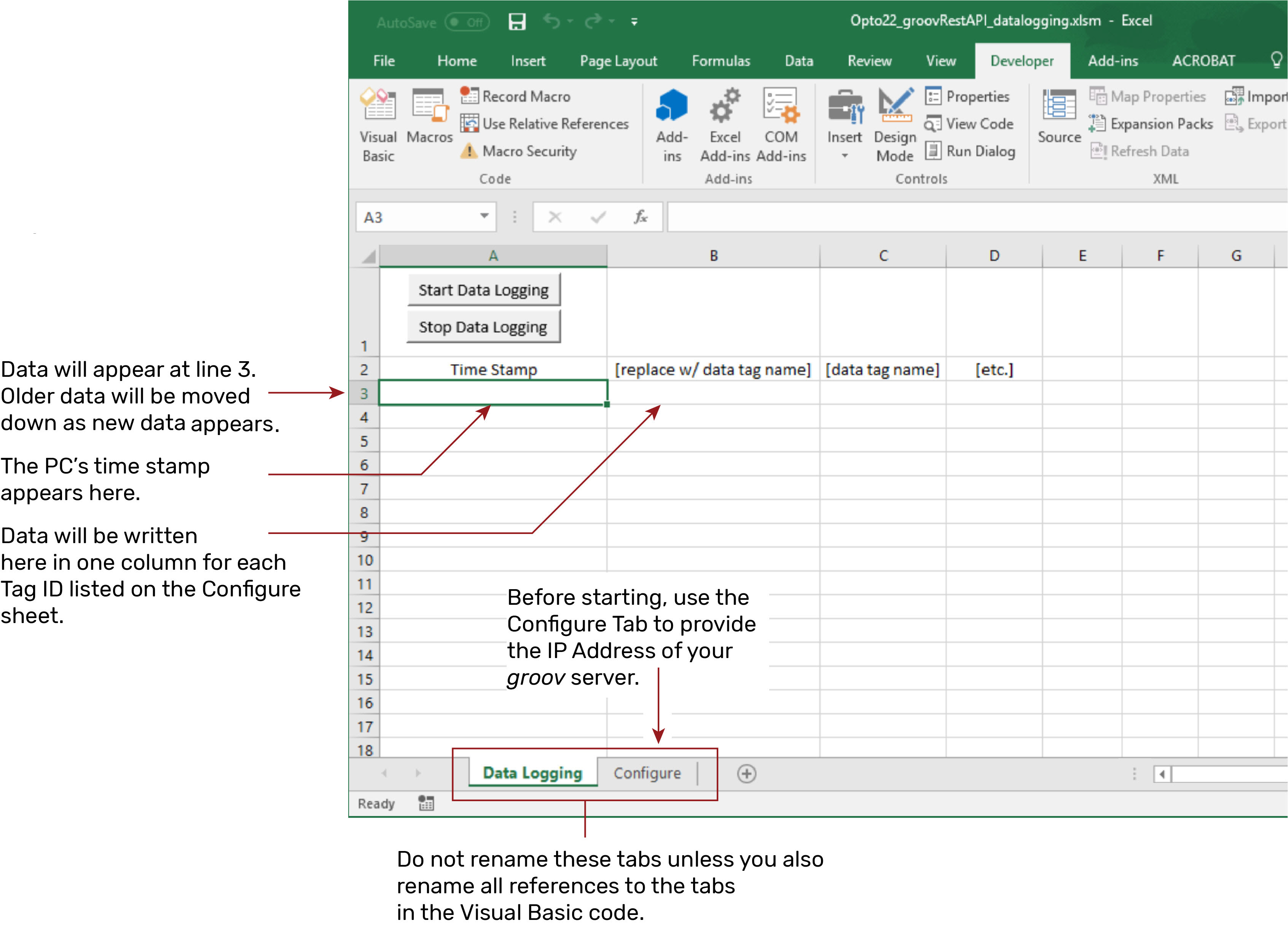Click the macro recording status bar icon
The image size is (1288, 926).
point(426,803)
